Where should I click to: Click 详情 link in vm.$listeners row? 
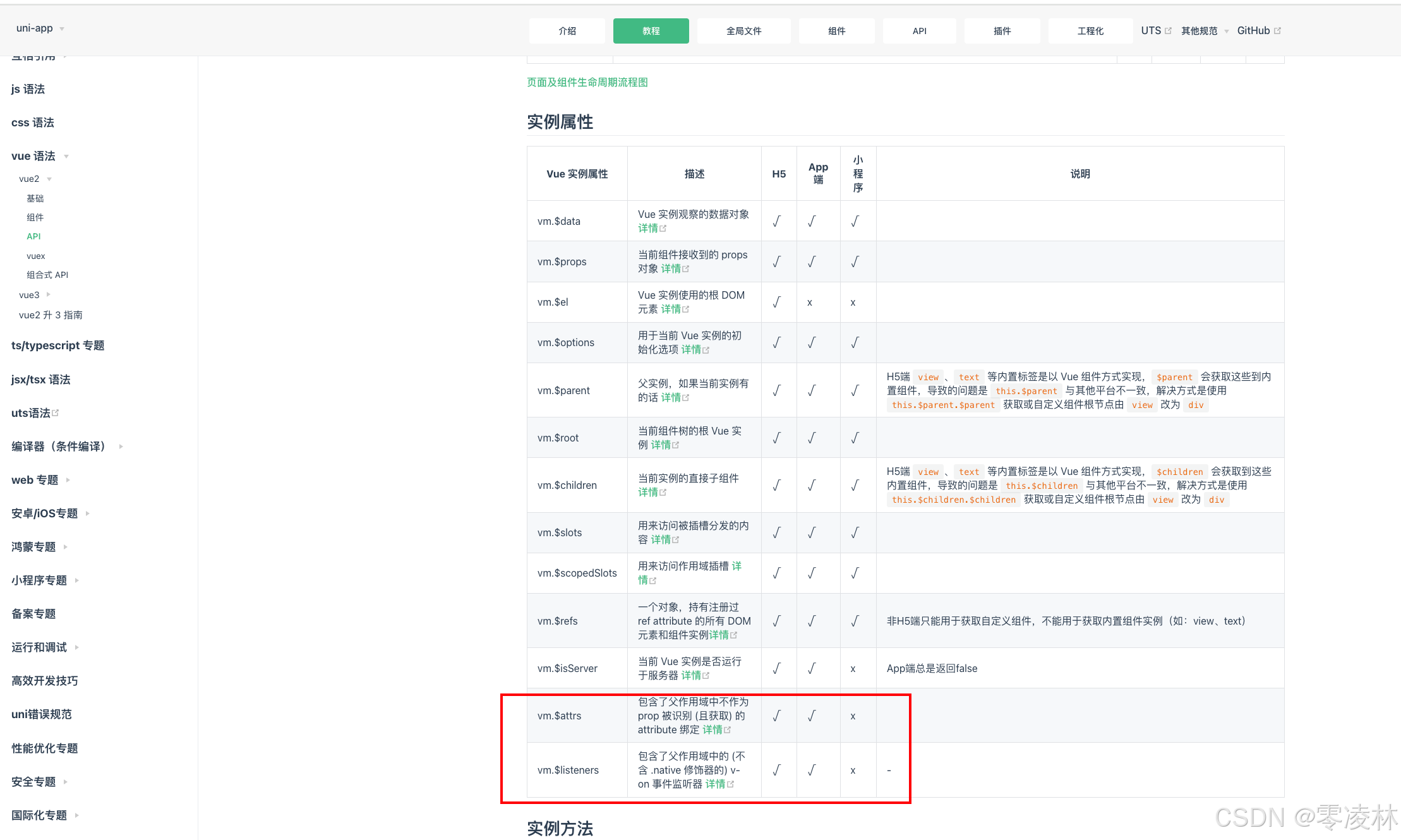point(715,784)
